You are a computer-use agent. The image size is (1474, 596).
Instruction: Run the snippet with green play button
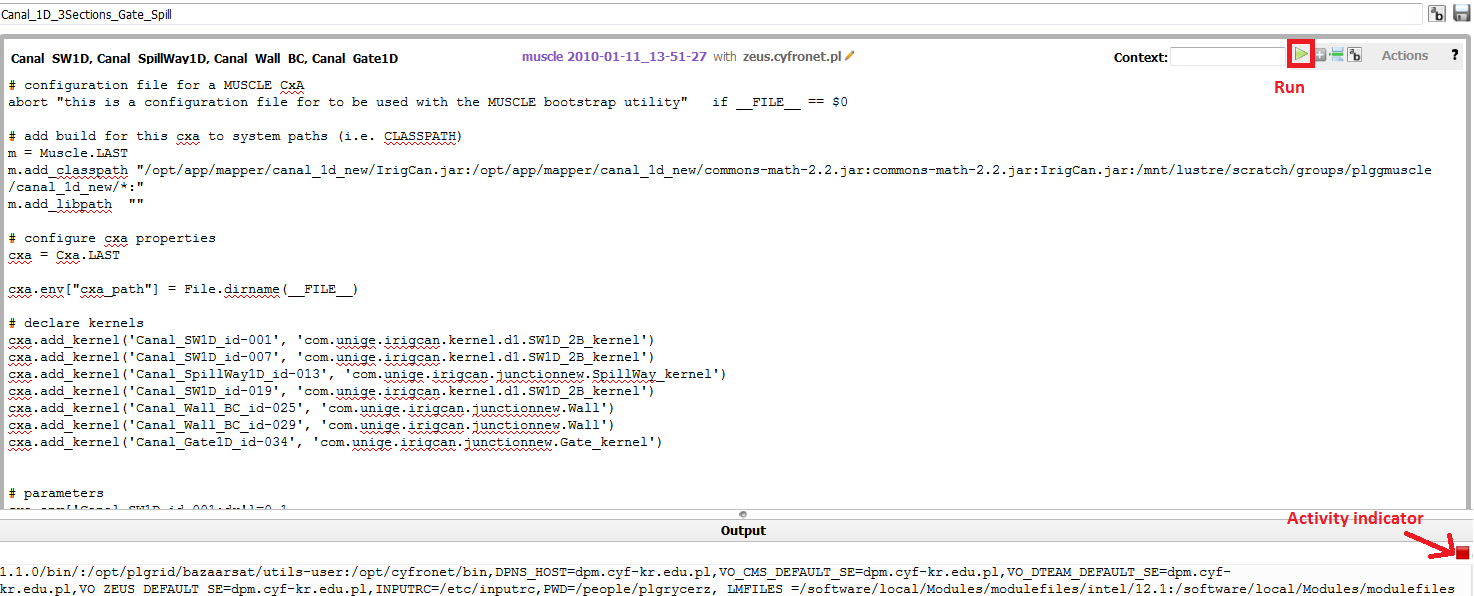coord(1300,55)
